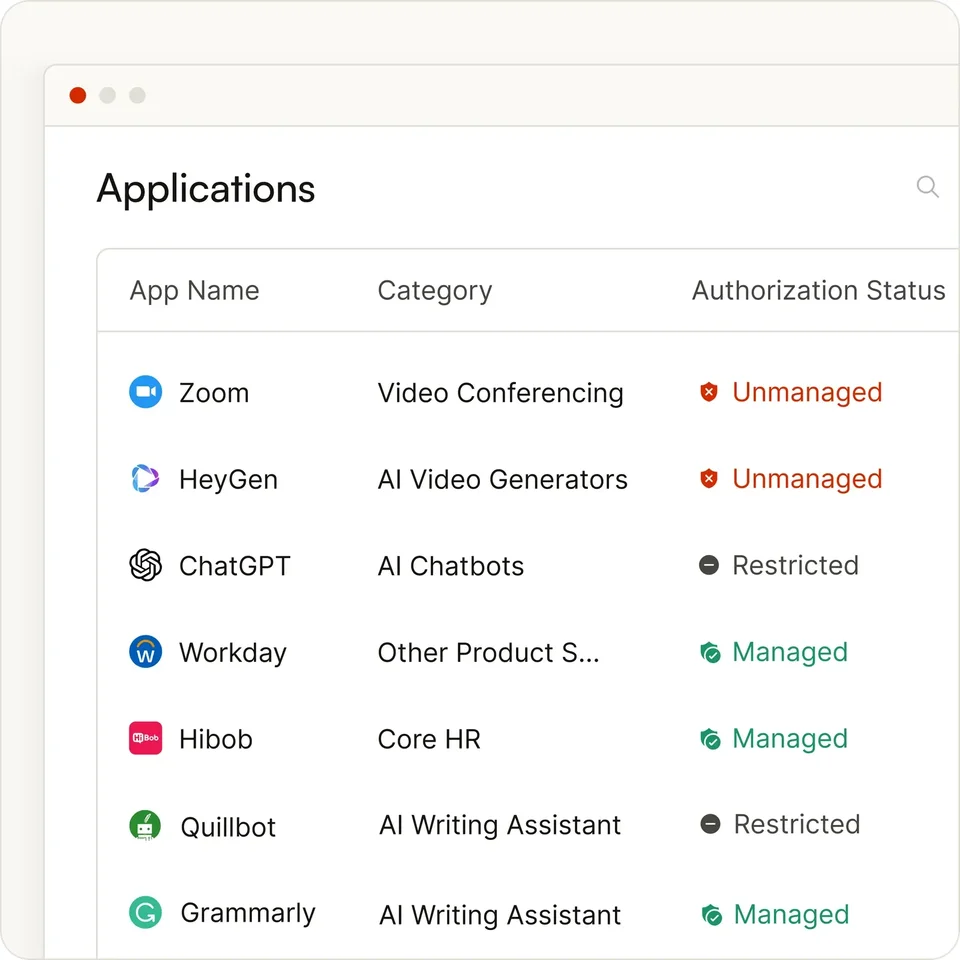Click the ChatGPT logo icon
960x960 pixels.
click(x=146, y=564)
